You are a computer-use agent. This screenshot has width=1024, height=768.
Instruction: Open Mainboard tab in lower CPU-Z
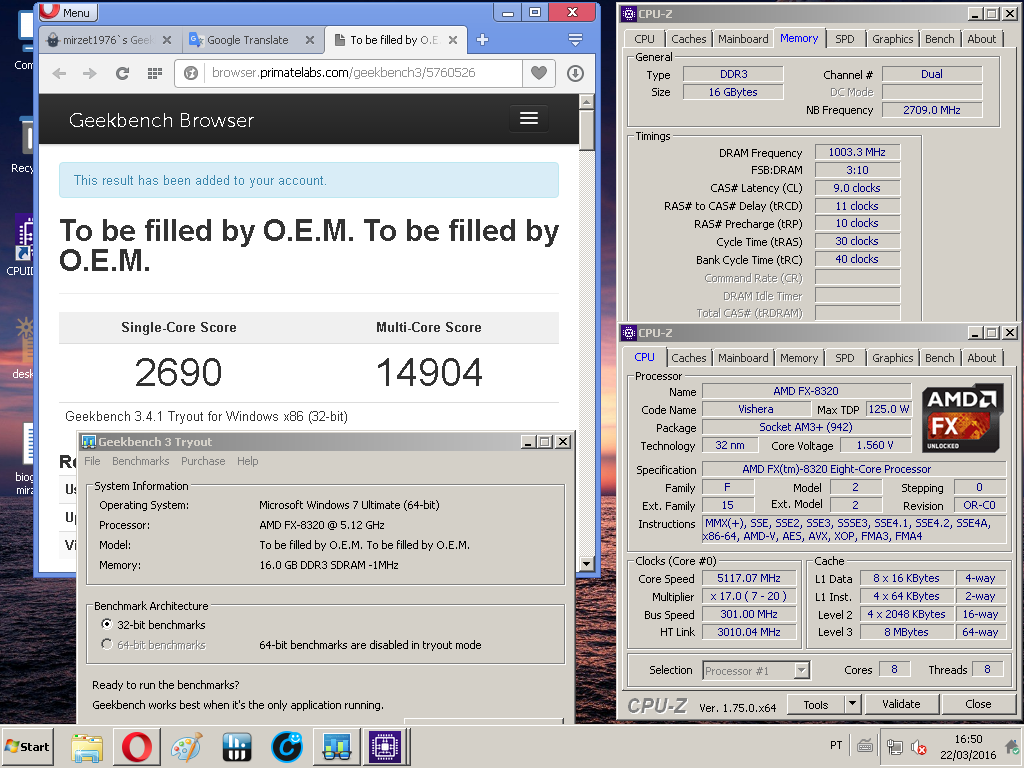pos(743,358)
